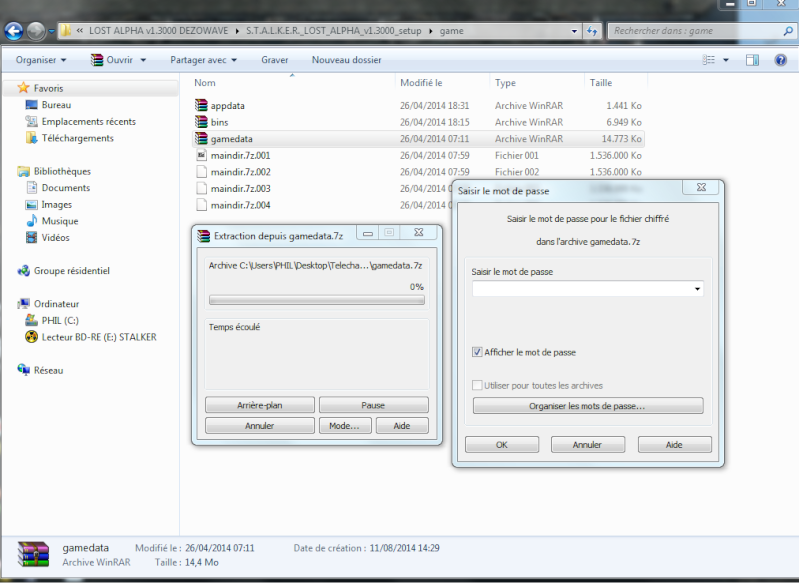
Task: Select the appdata archive icon
Action: (x=201, y=105)
